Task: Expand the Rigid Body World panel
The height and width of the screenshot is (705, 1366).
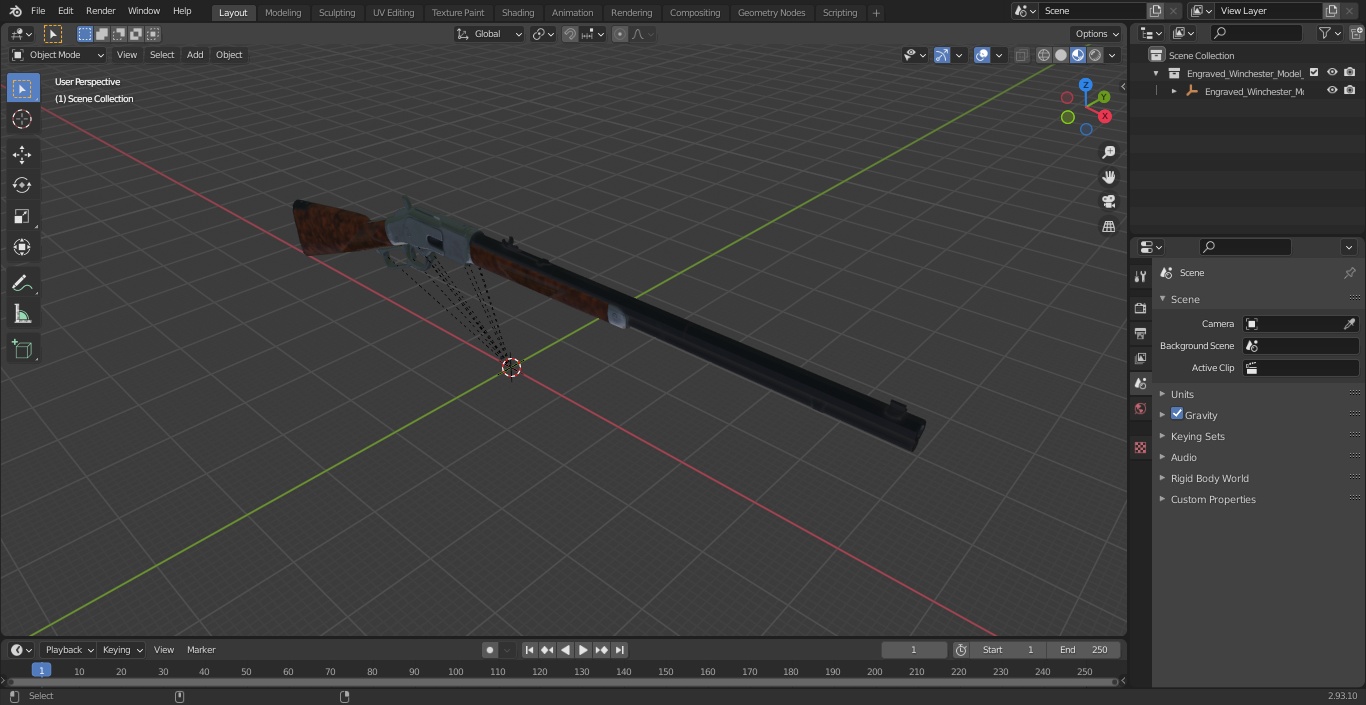Action: [x=1209, y=478]
